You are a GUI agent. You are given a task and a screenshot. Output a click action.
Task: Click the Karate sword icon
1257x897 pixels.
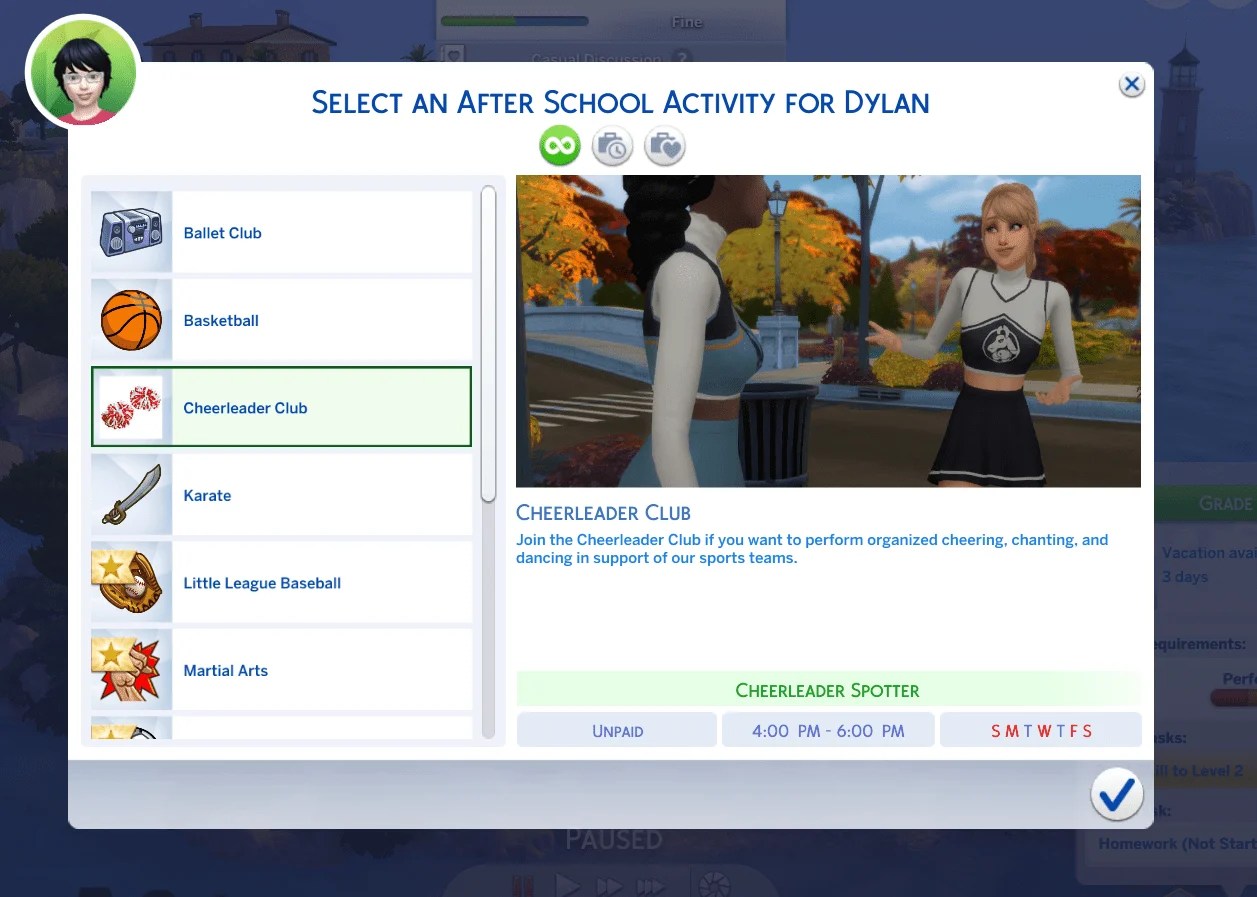click(130, 494)
